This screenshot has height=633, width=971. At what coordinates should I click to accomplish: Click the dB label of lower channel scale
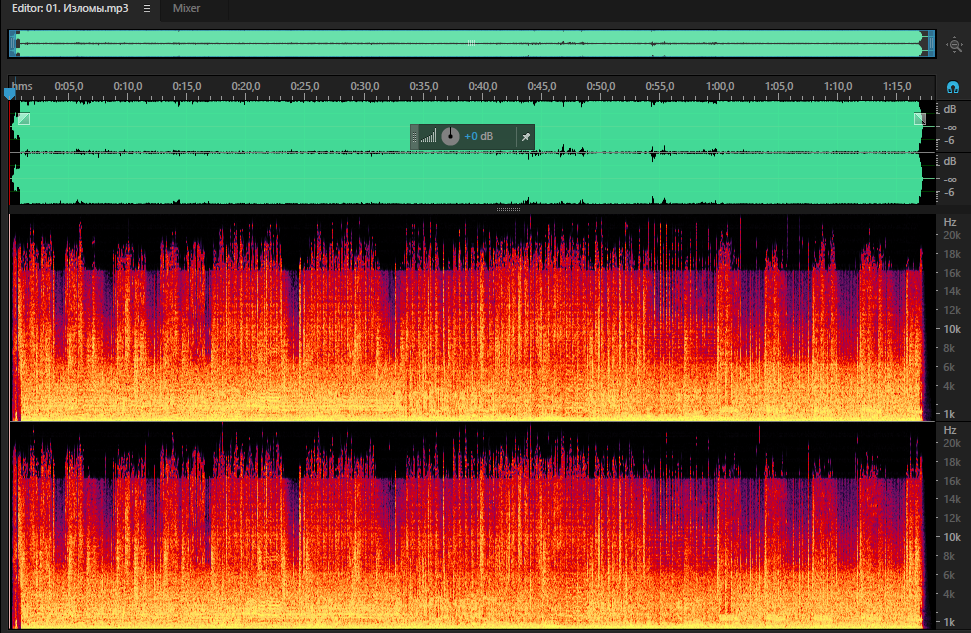950,162
